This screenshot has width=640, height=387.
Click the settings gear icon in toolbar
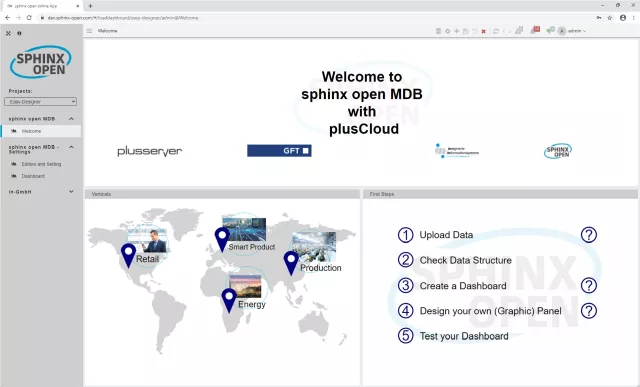(447, 31)
